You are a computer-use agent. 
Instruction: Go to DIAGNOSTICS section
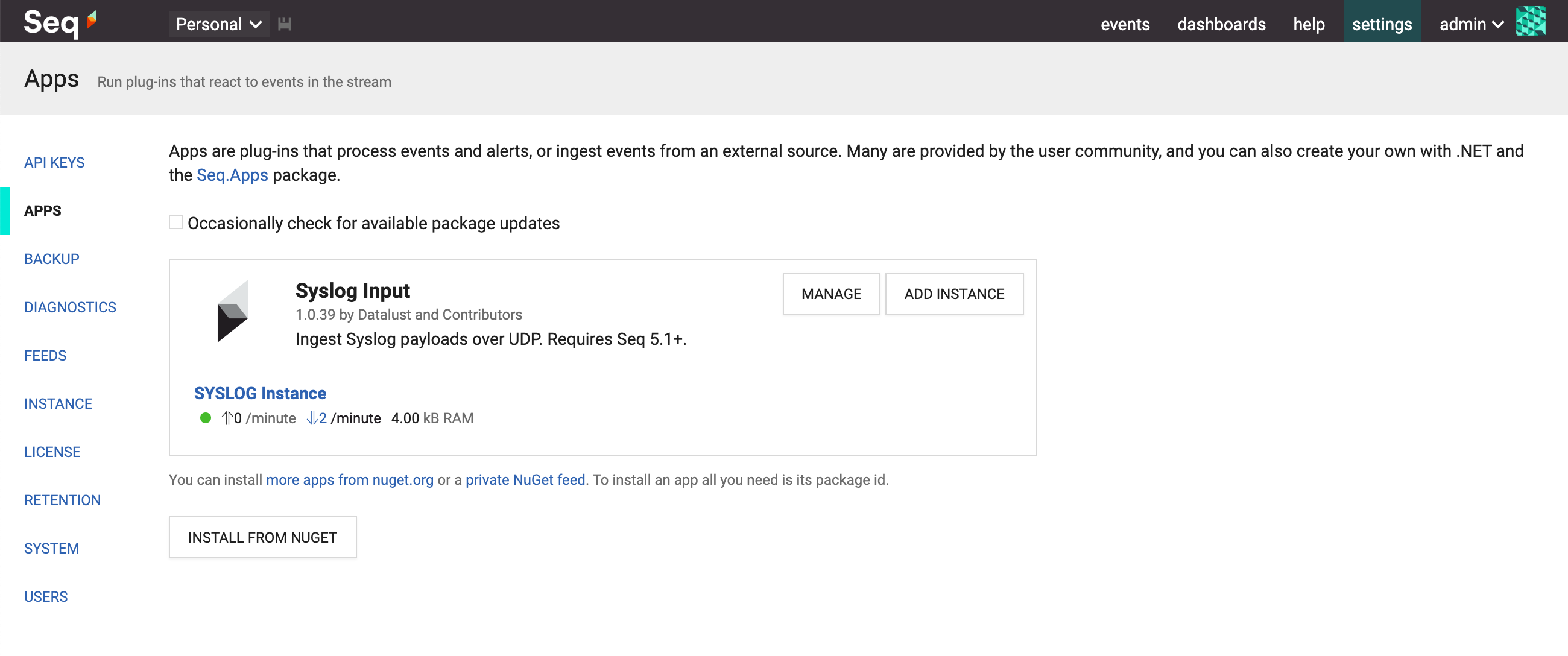(70, 308)
